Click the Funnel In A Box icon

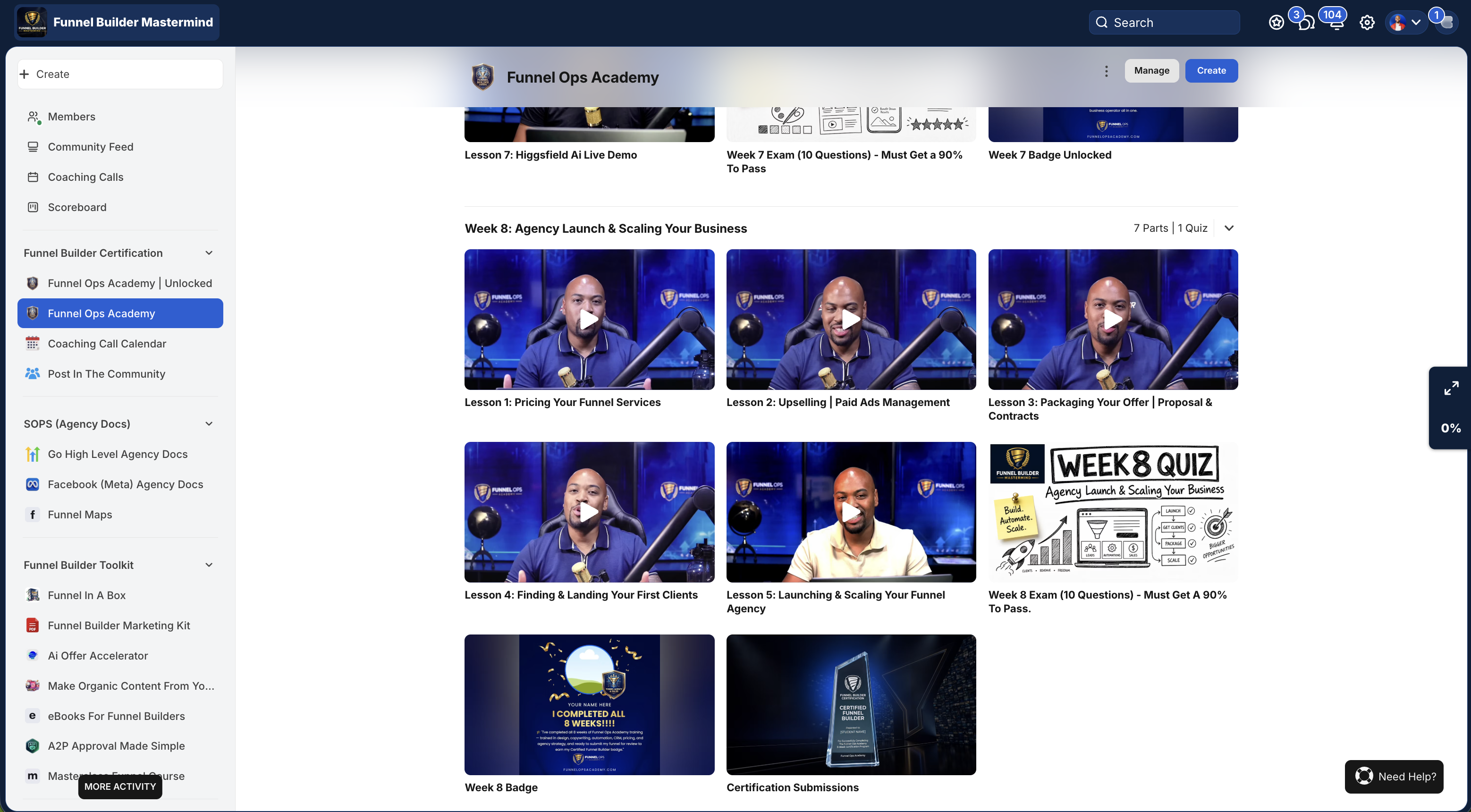33,596
